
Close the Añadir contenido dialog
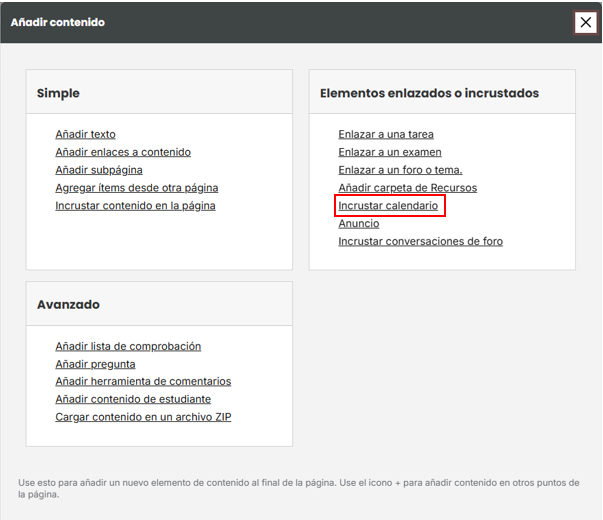585,22
